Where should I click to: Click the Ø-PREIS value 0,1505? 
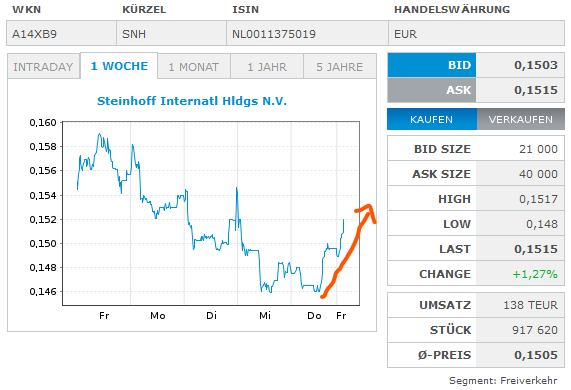tap(536, 355)
